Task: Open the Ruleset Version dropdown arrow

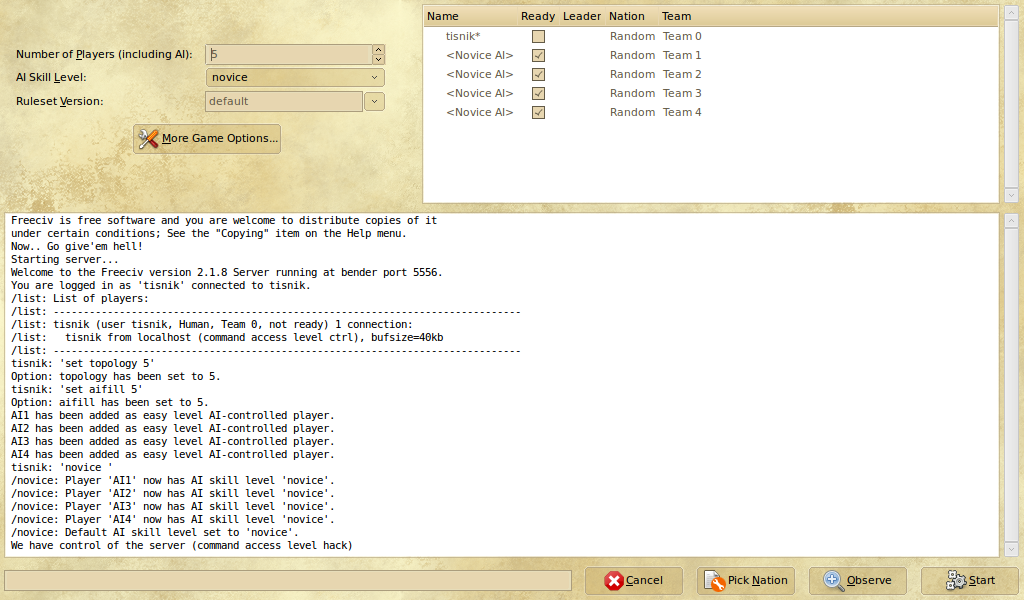Action: click(374, 101)
